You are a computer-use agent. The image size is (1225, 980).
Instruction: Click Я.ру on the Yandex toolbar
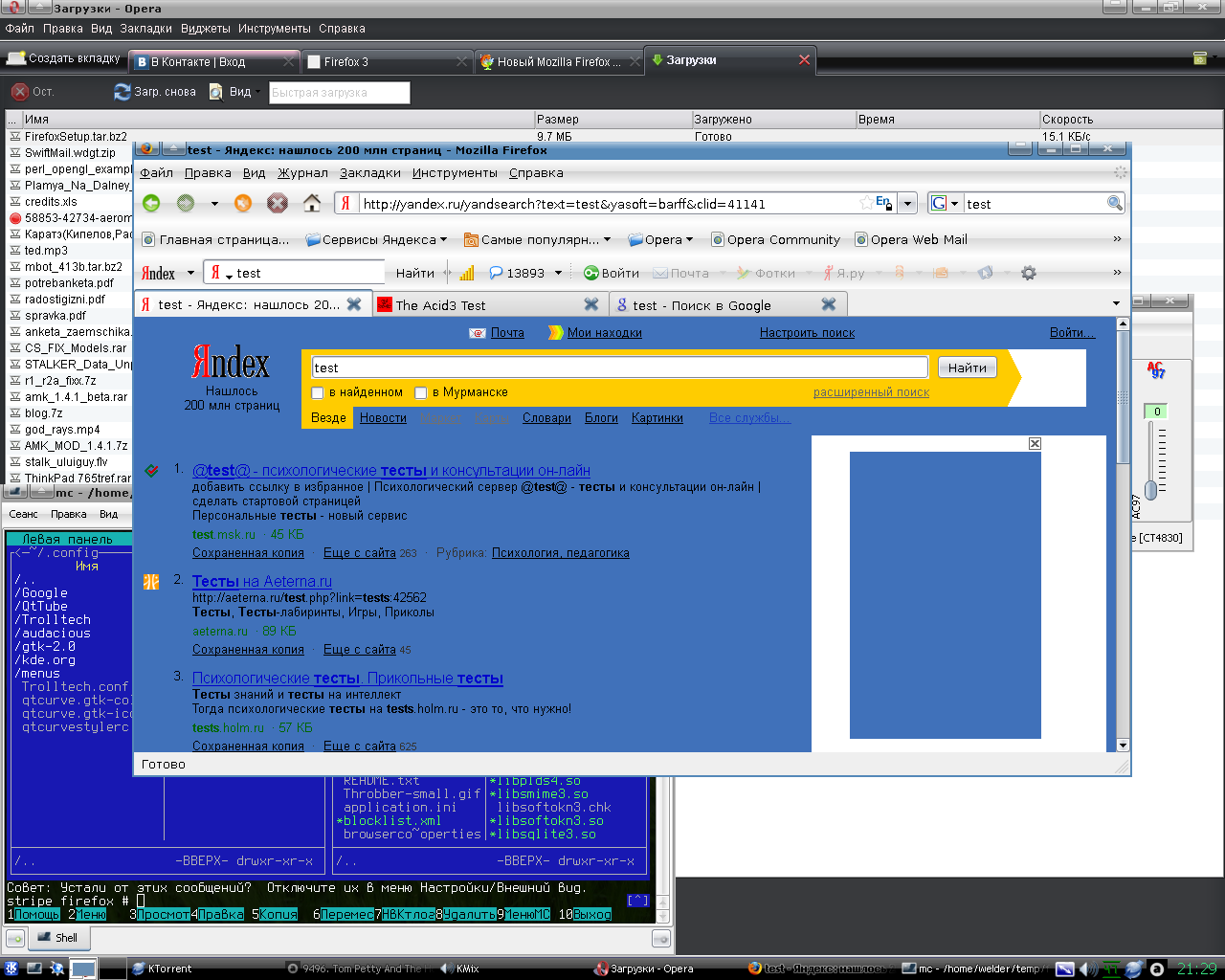click(x=843, y=273)
